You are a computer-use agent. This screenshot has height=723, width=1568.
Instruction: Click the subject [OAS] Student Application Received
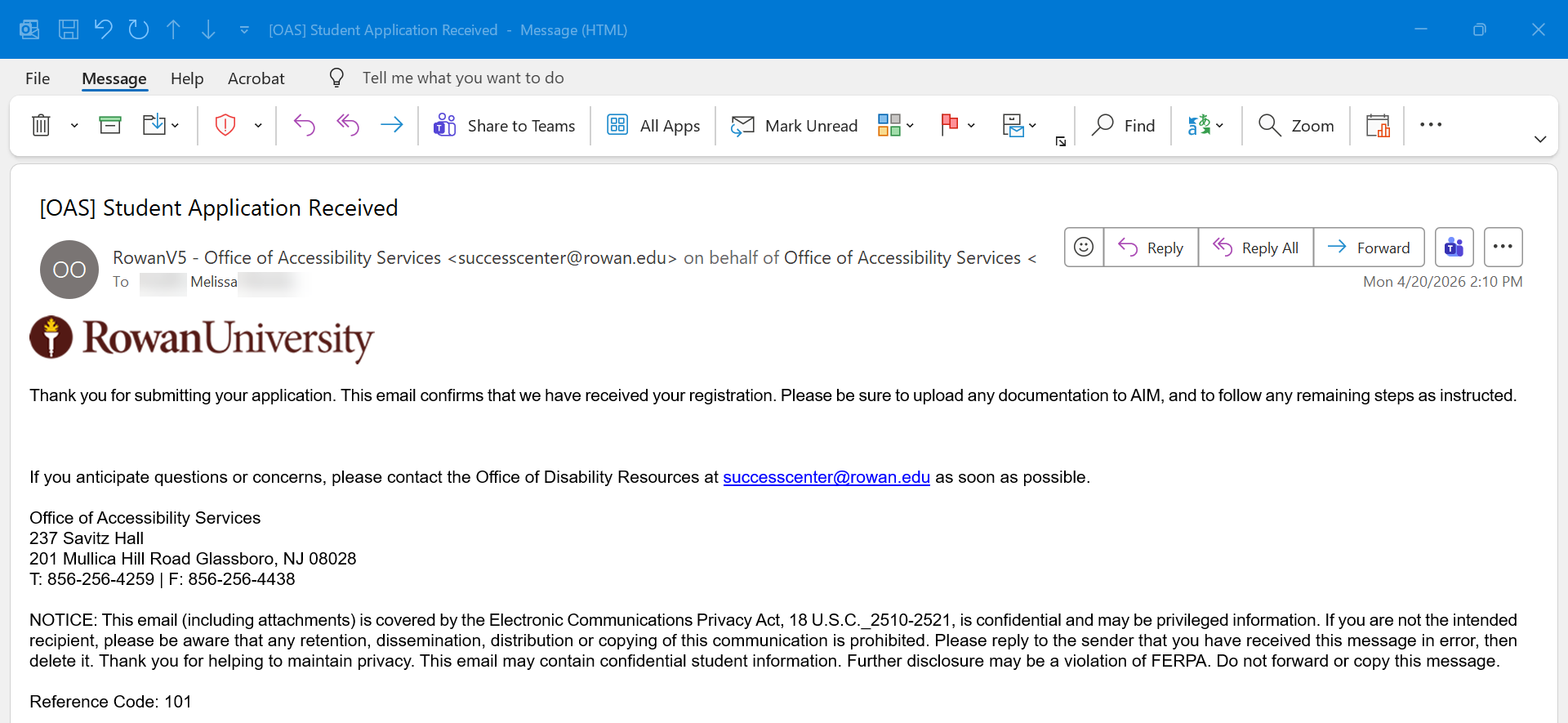click(x=219, y=208)
